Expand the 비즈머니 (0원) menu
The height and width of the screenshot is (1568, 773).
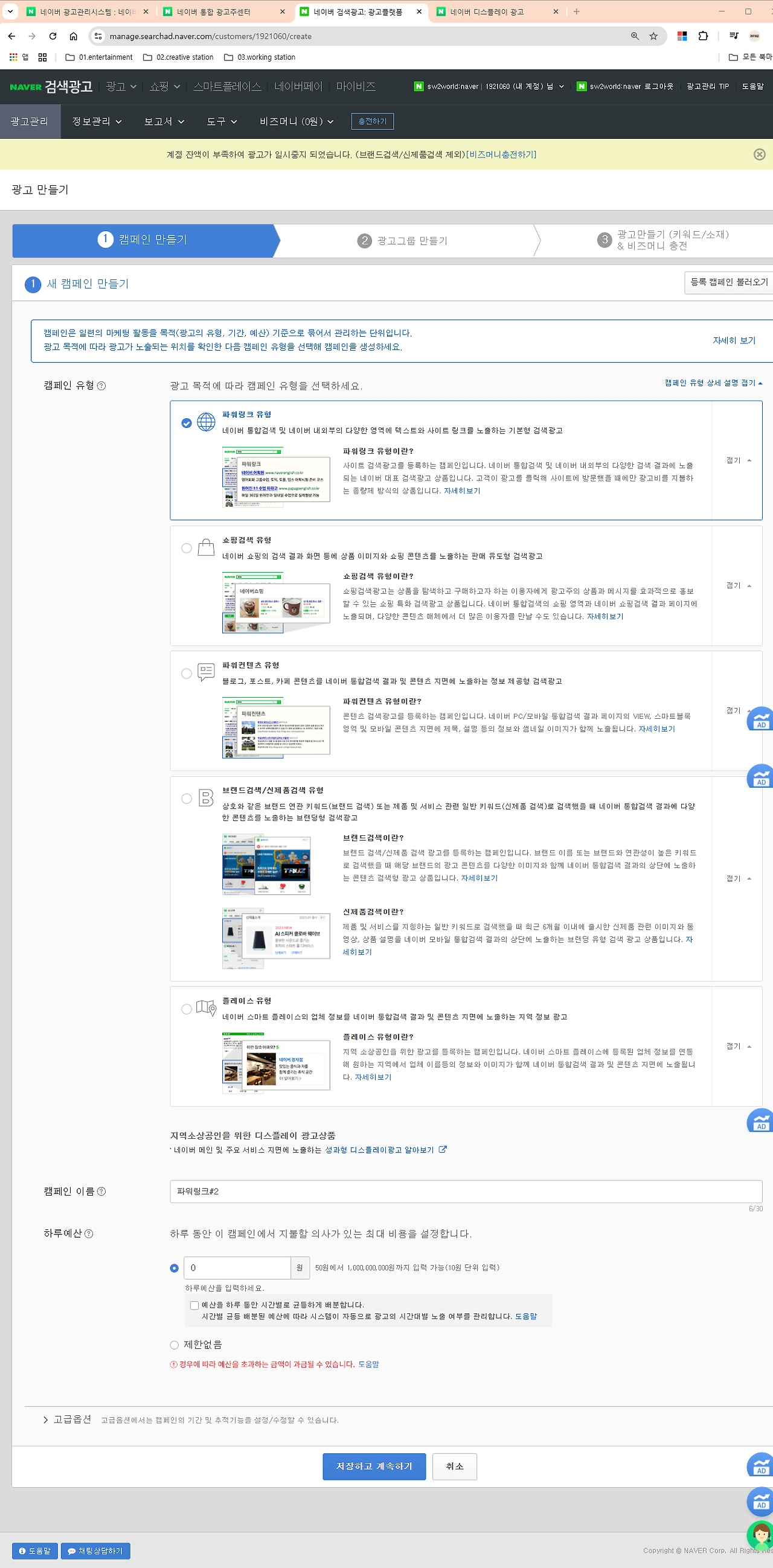pos(297,122)
